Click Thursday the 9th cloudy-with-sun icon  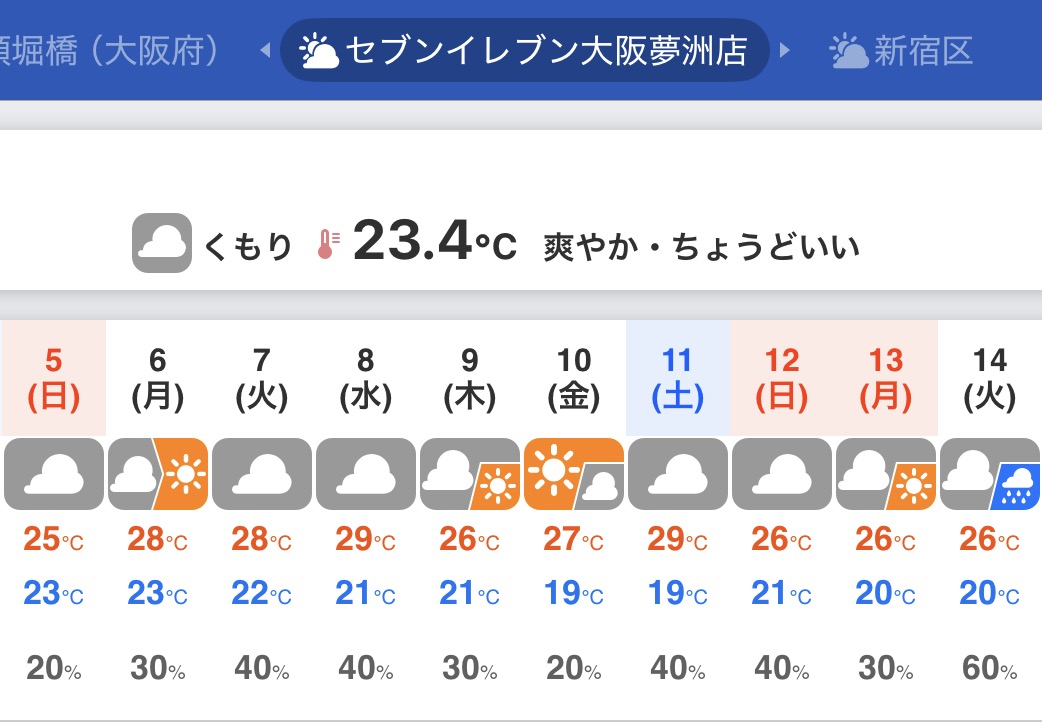tap(470, 474)
